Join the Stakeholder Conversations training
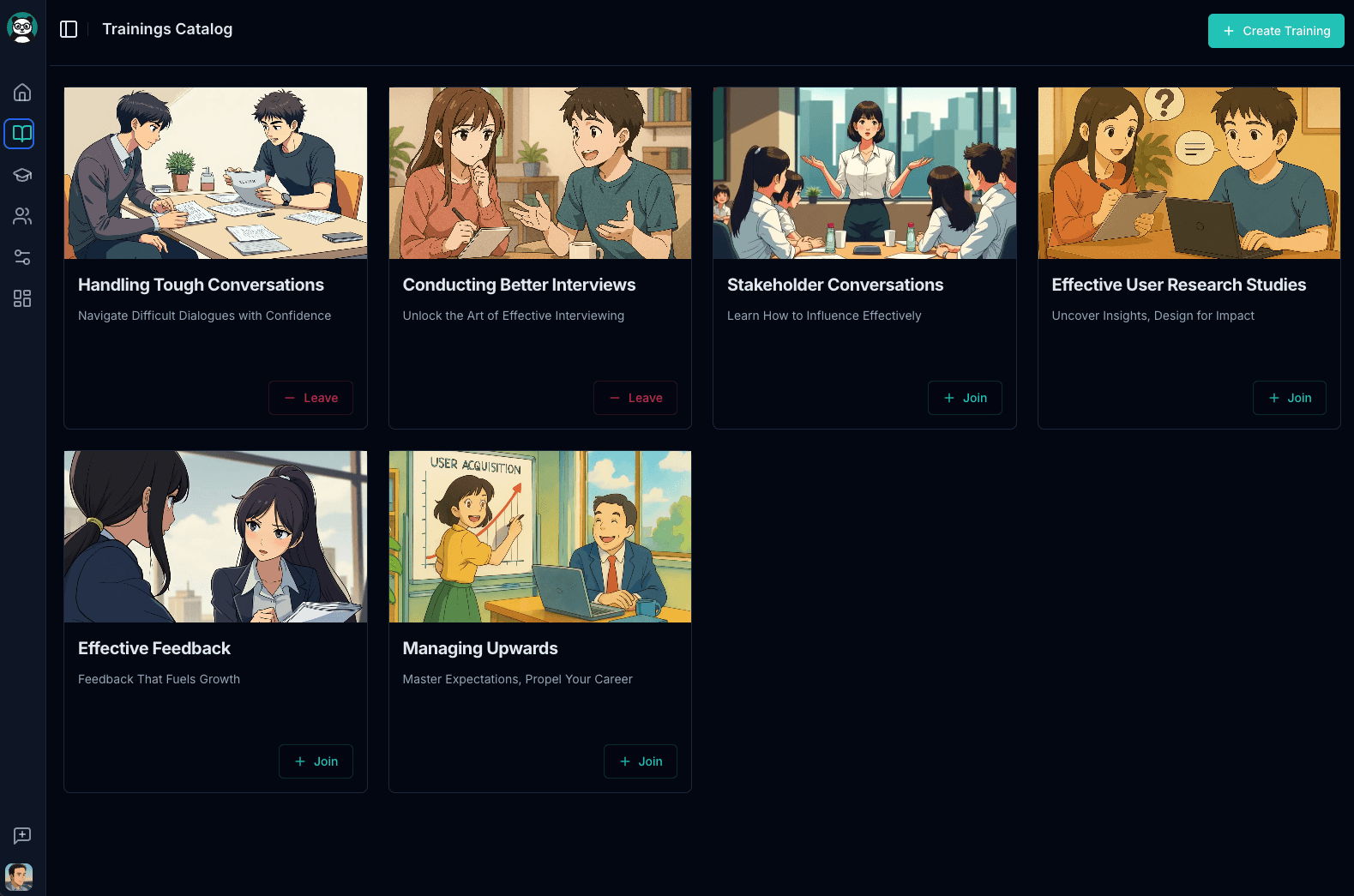The image size is (1354, 896). (x=965, y=398)
